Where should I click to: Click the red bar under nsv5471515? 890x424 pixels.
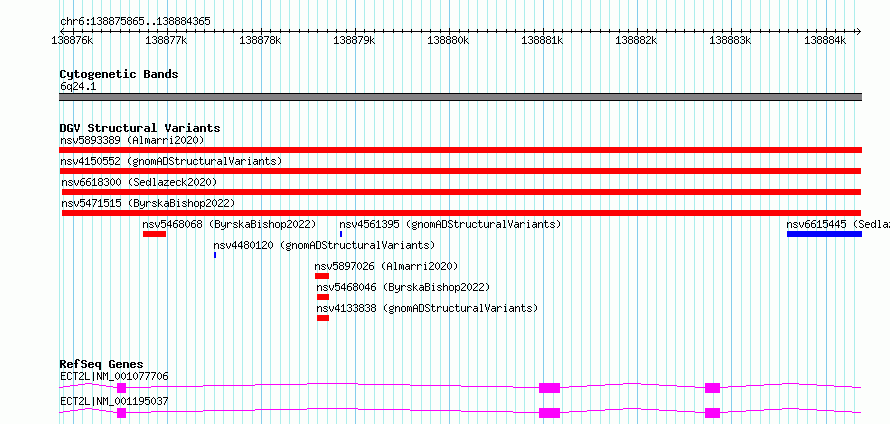tap(461, 213)
